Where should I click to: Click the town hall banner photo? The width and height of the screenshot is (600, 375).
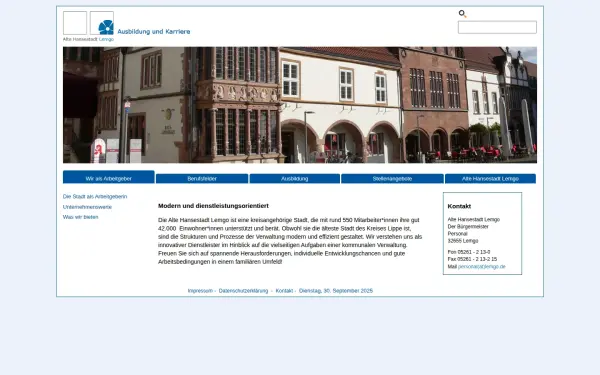click(300, 105)
